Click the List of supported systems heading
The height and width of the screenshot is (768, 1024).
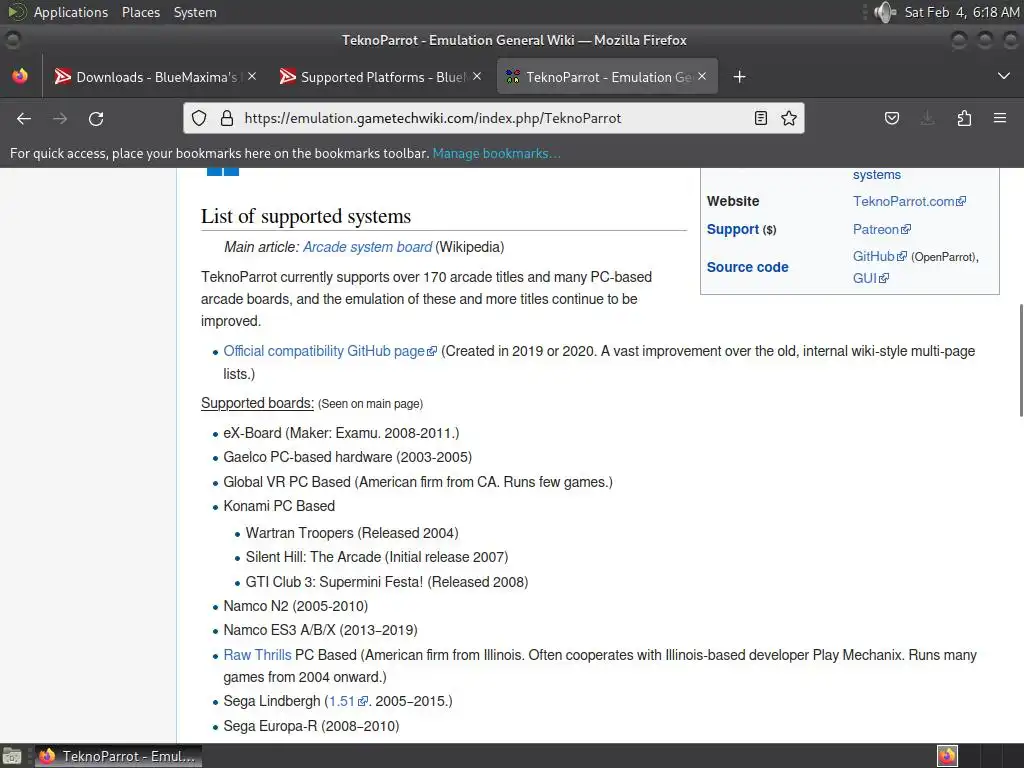tap(306, 216)
